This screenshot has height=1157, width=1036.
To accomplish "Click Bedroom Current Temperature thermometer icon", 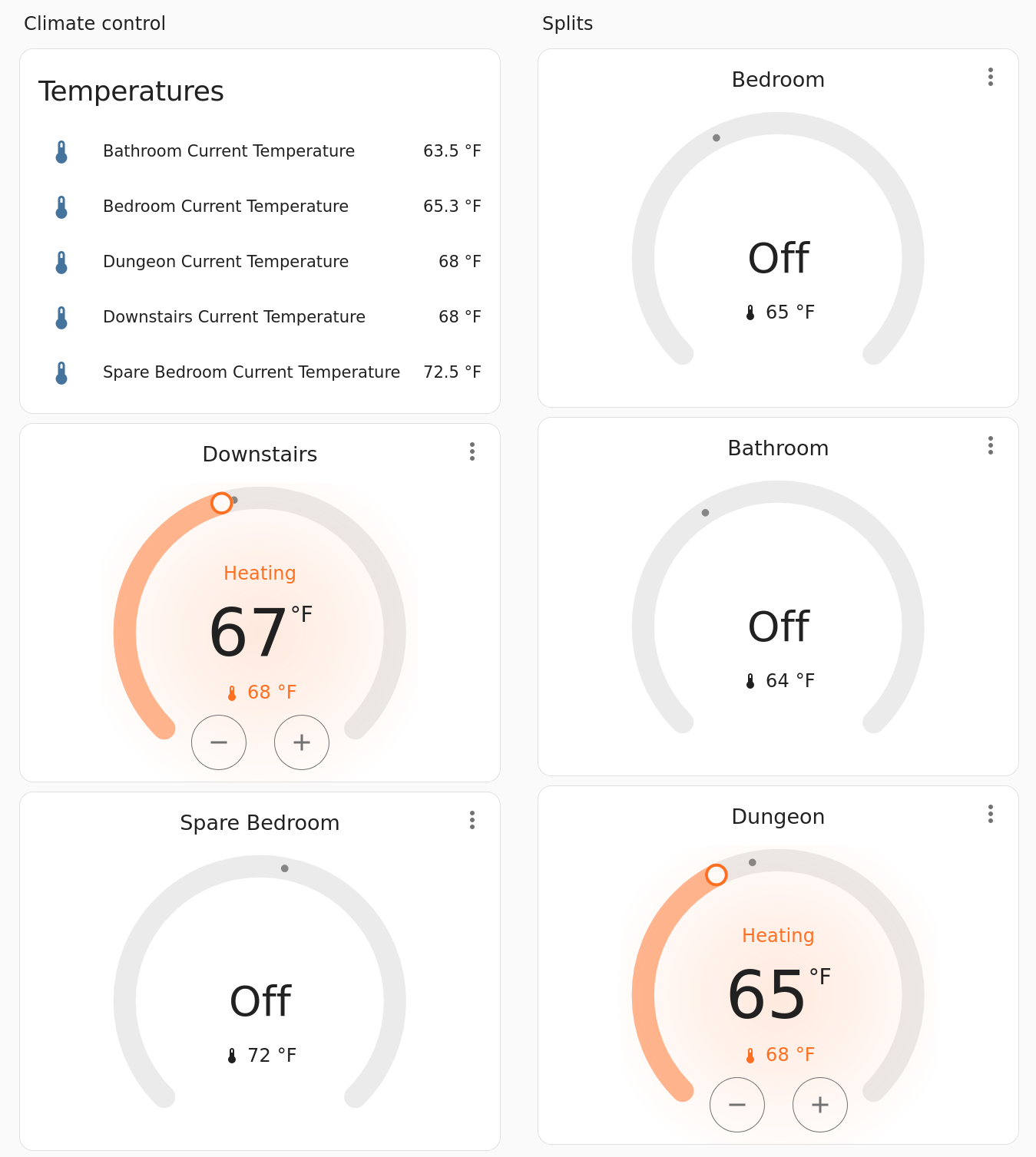I will click(61, 207).
